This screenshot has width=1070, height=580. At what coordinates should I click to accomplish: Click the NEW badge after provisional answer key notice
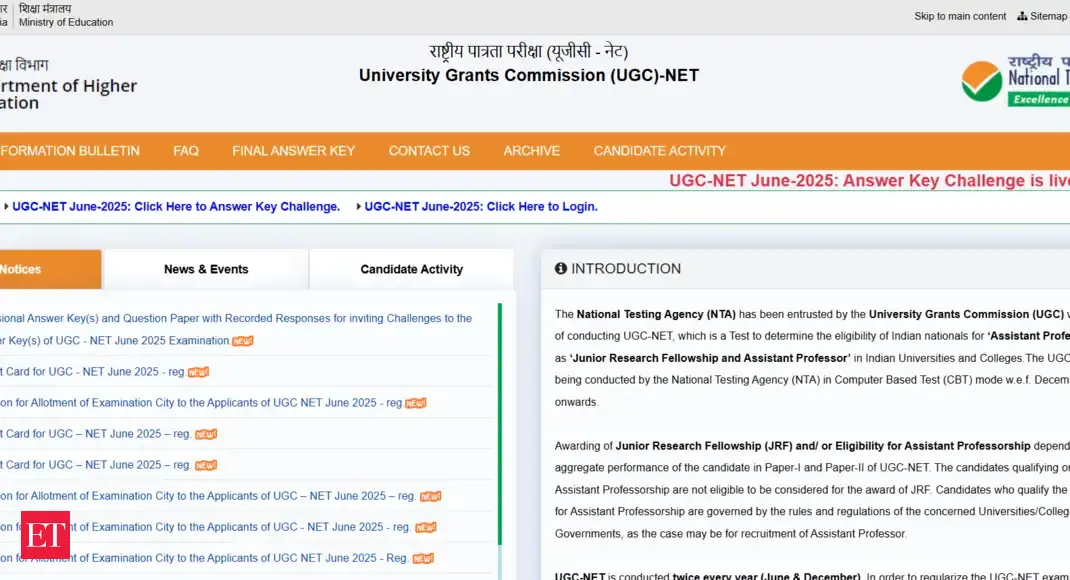[x=243, y=341]
